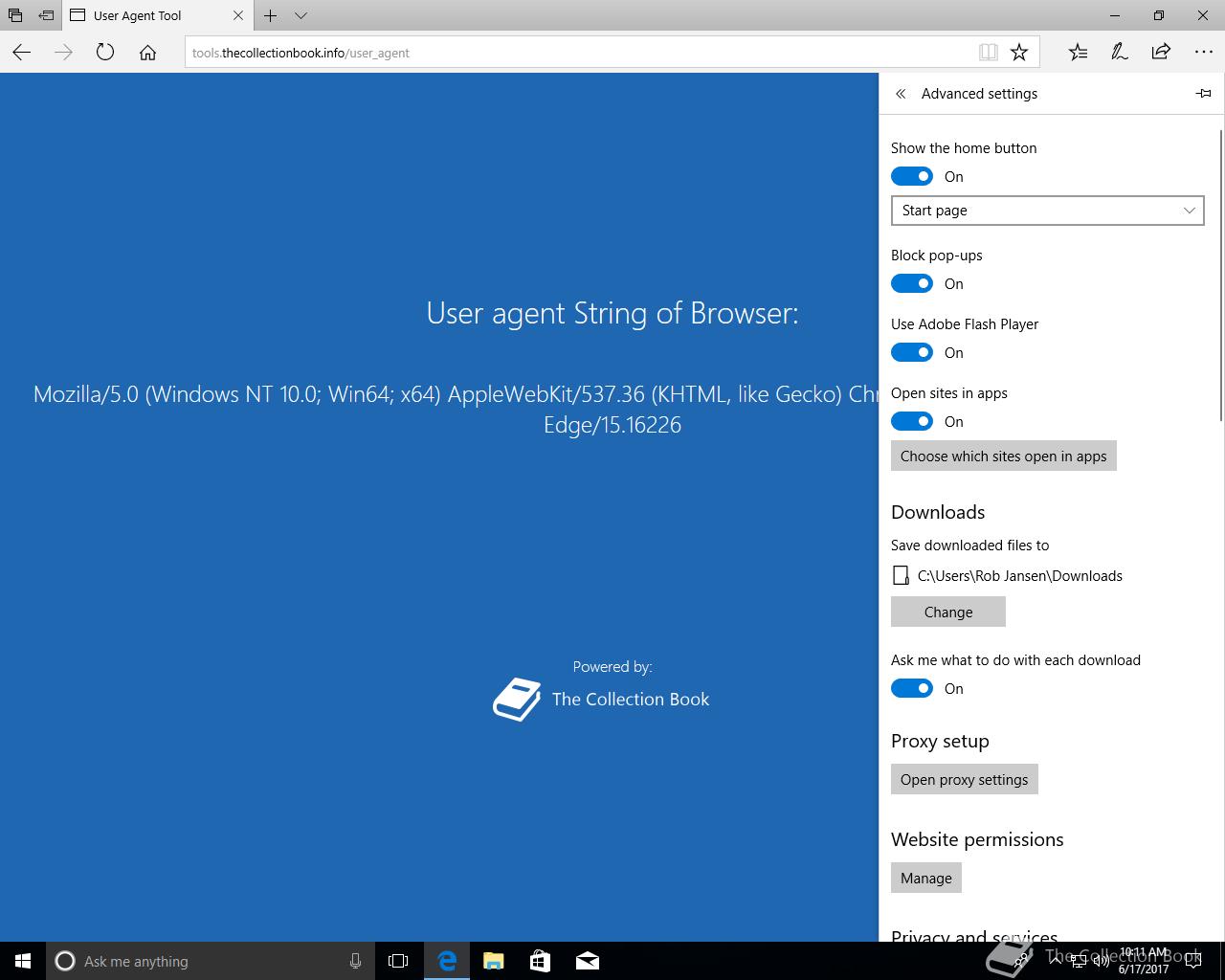The image size is (1225, 980).
Task: Go to the home page
Action: [x=147, y=53]
